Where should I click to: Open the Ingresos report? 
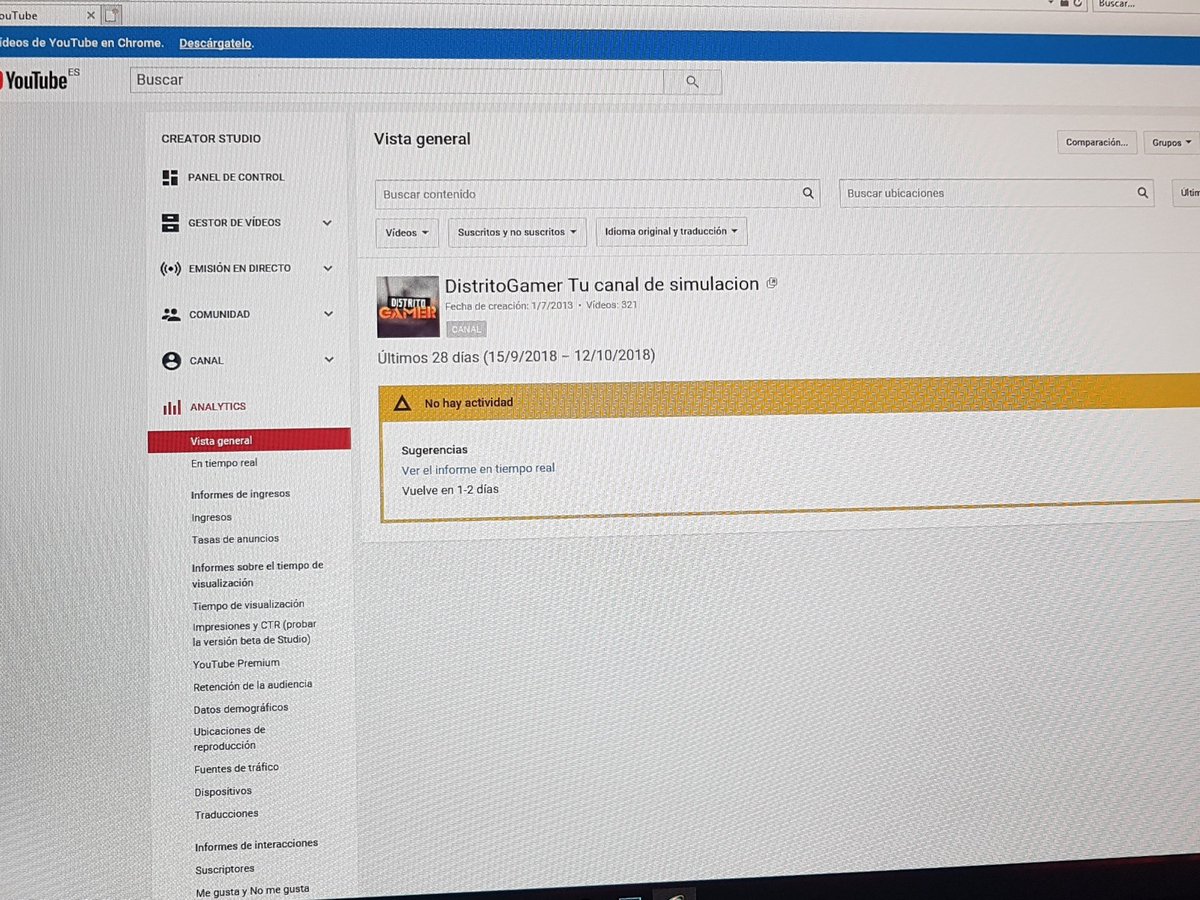point(212,518)
